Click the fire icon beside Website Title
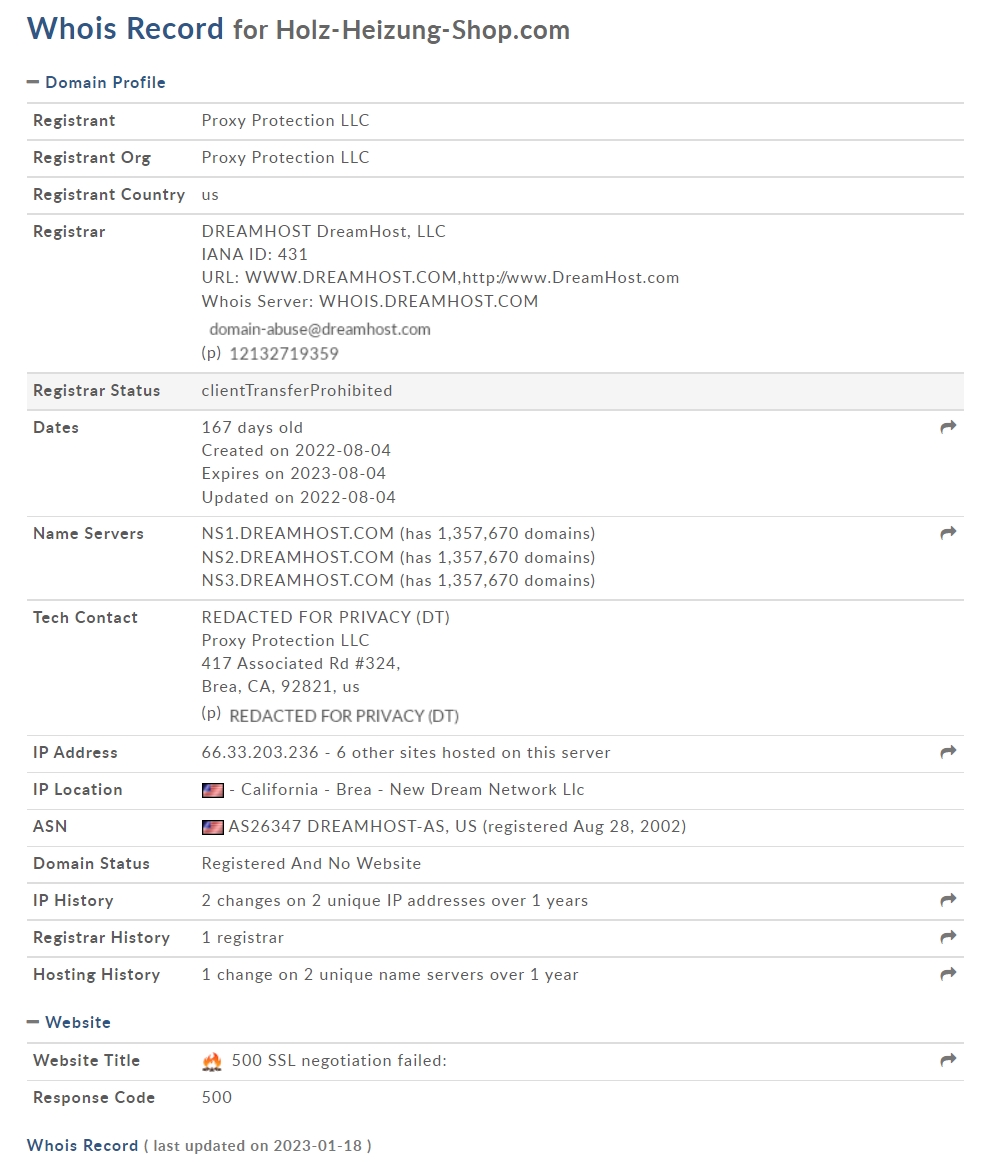988x1163 pixels. pyautogui.click(x=212, y=1062)
